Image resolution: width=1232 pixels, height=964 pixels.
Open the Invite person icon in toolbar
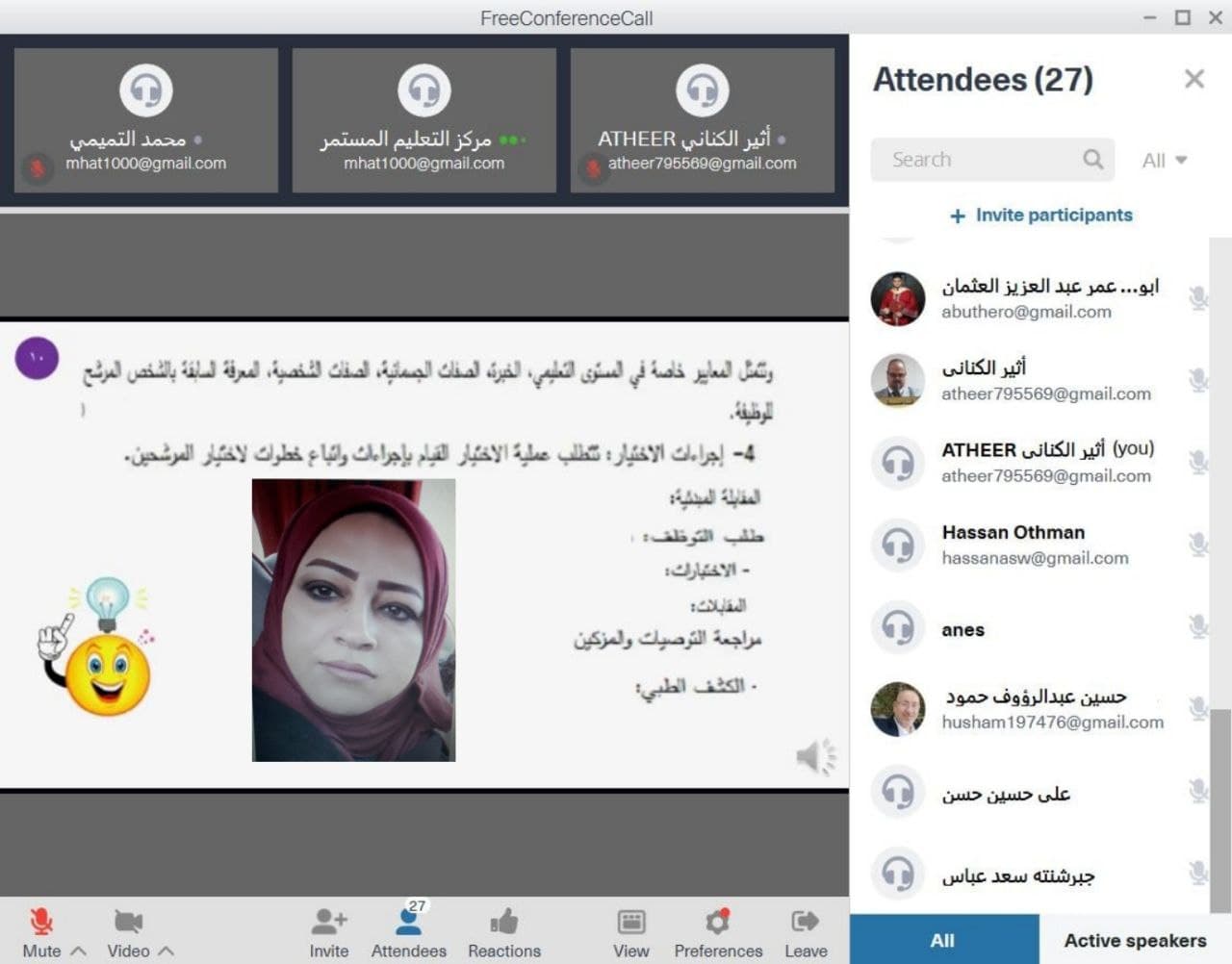pyautogui.click(x=329, y=922)
